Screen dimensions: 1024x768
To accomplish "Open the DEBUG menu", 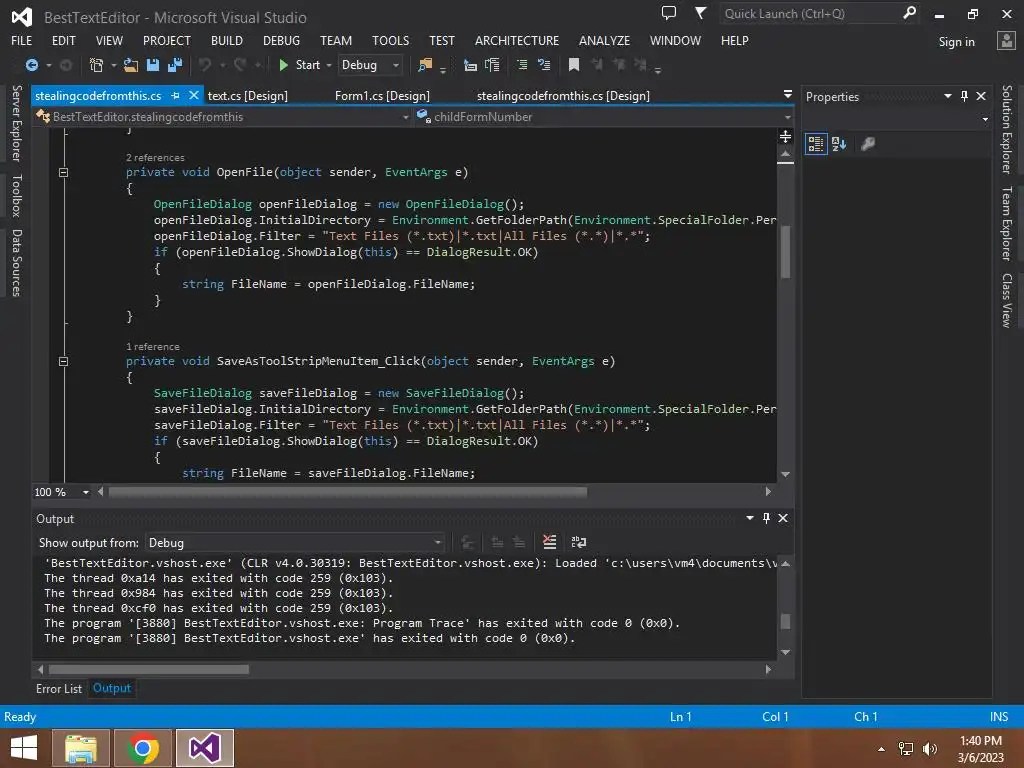I will point(281,40).
